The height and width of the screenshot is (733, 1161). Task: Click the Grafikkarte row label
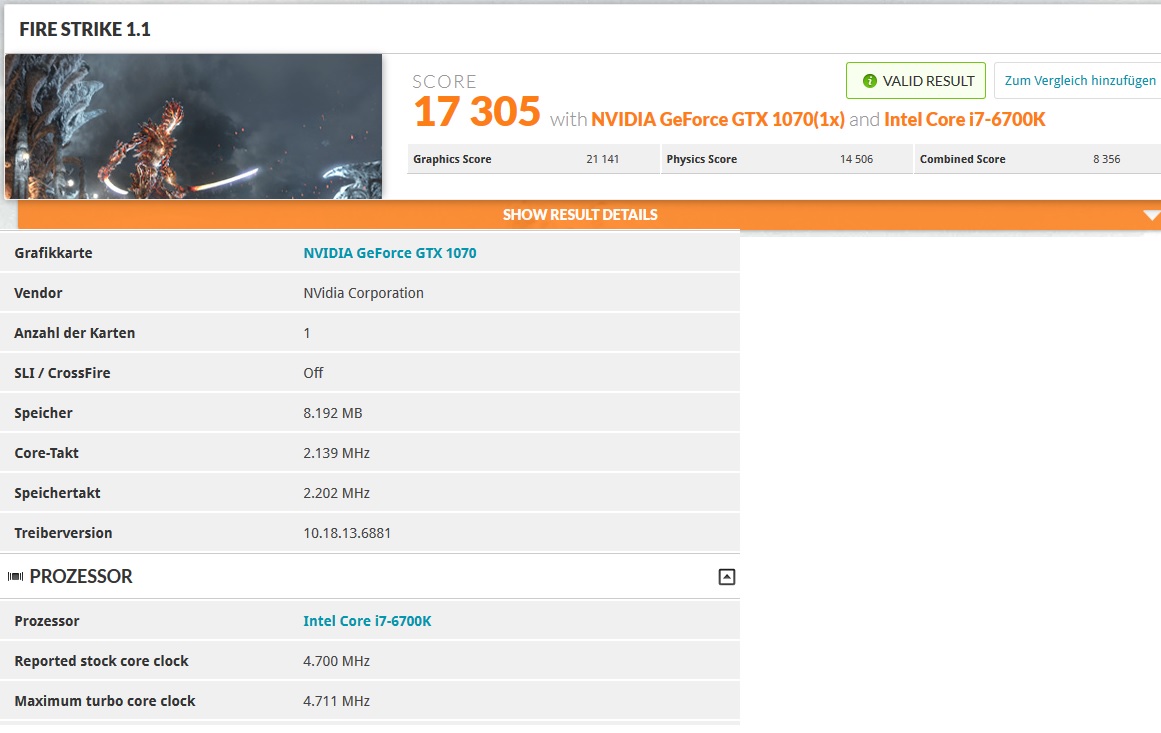click(x=53, y=253)
